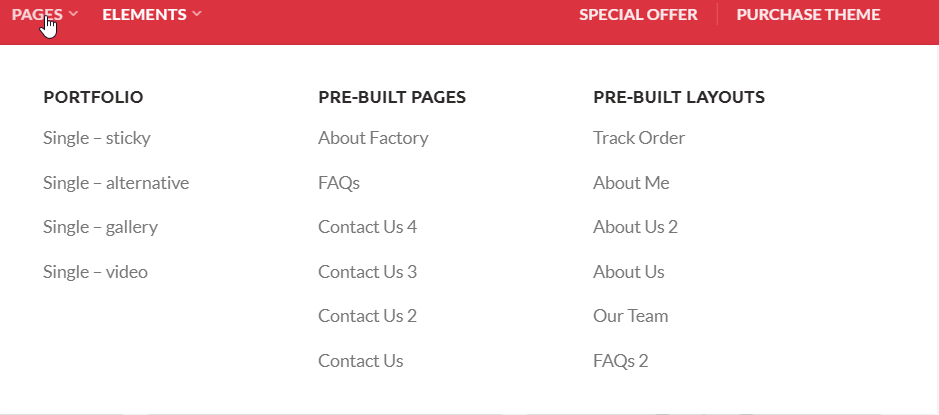Go to Single – gallery page
The width and height of the screenshot is (939, 415).
pyautogui.click(x=100, y=227)
